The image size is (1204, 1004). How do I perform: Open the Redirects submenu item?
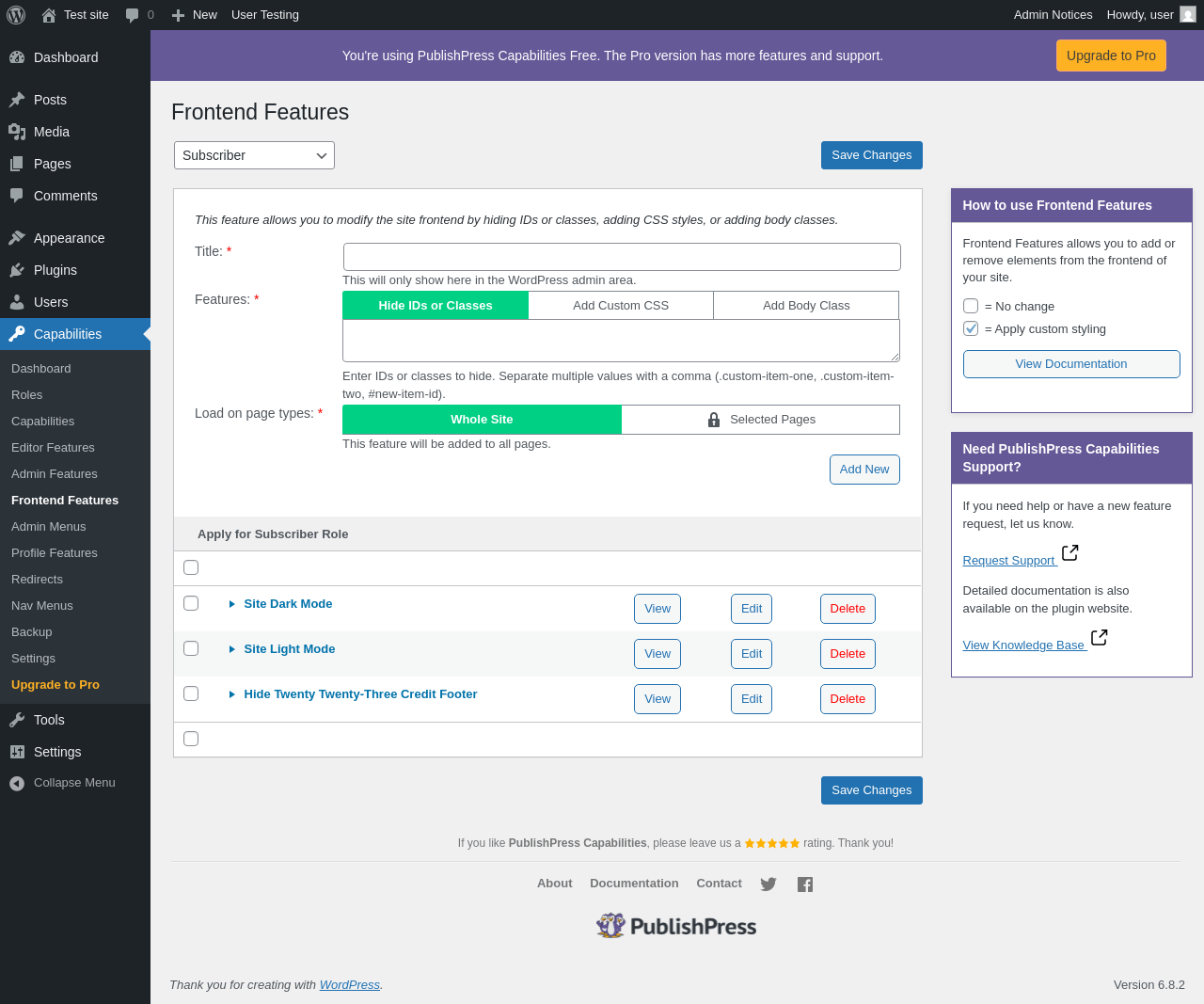[x=37, y=580]
